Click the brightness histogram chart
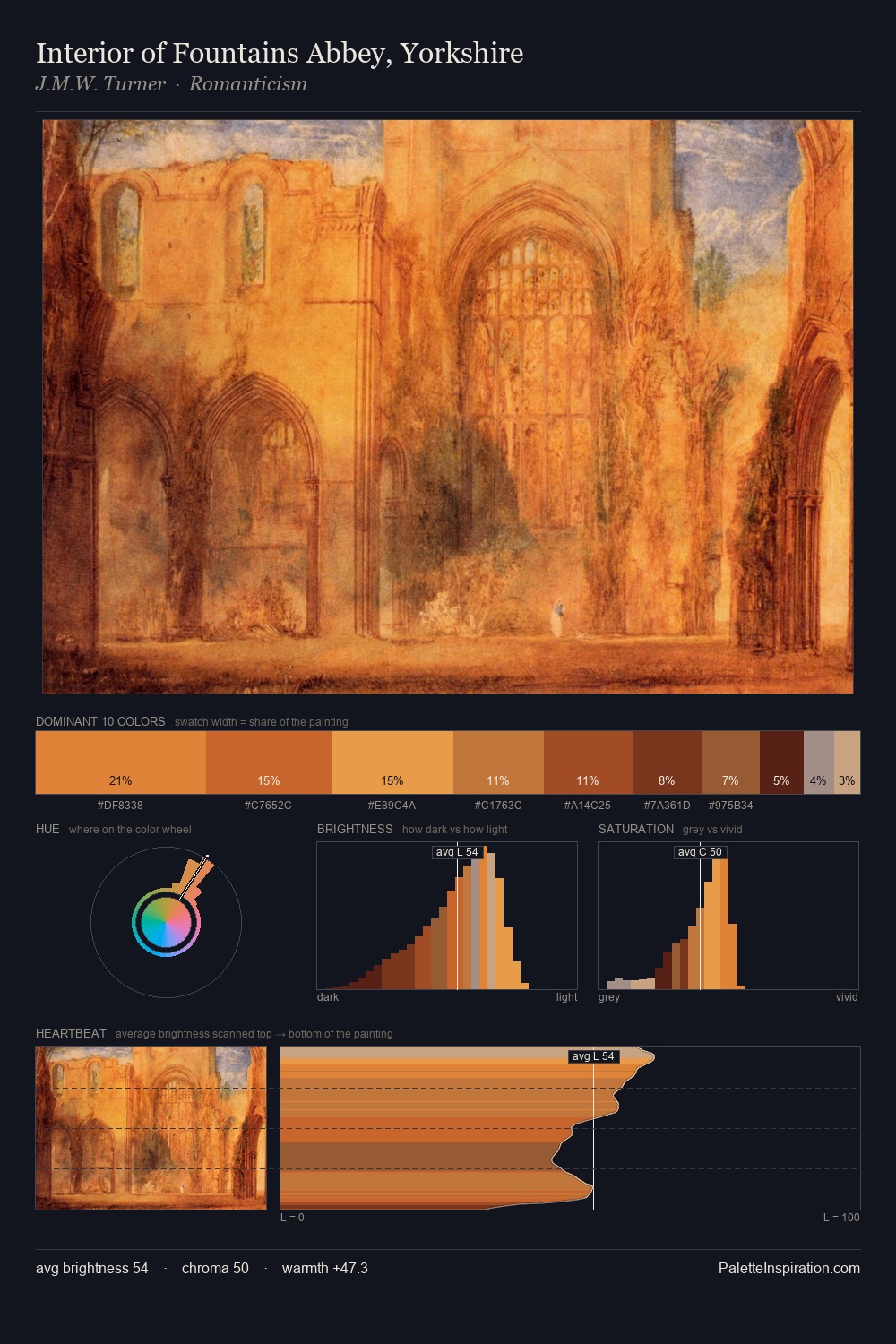This screenshot has height=1344, width=896. (447, 916)
